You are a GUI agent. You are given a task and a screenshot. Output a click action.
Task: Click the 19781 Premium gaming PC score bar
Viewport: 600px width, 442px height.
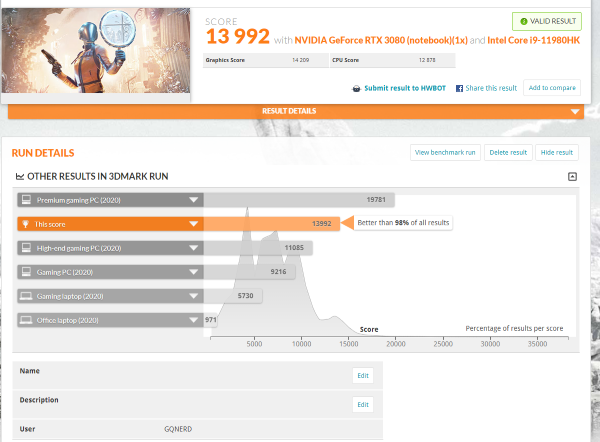click(x=299, y=200)
